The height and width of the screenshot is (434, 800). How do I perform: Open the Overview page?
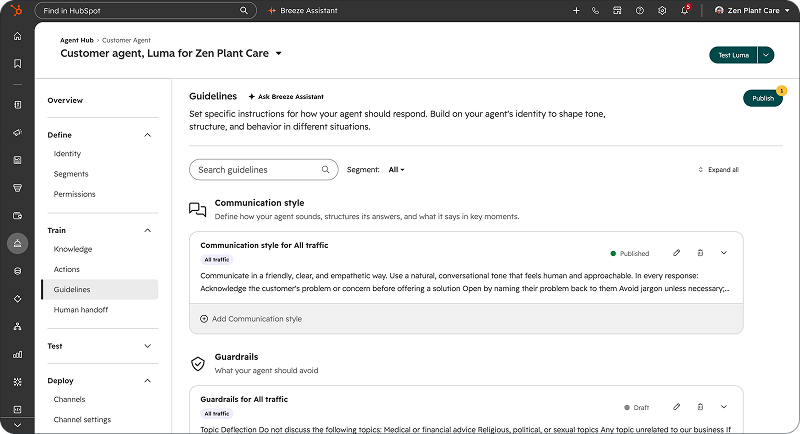[x=65, y=100]
